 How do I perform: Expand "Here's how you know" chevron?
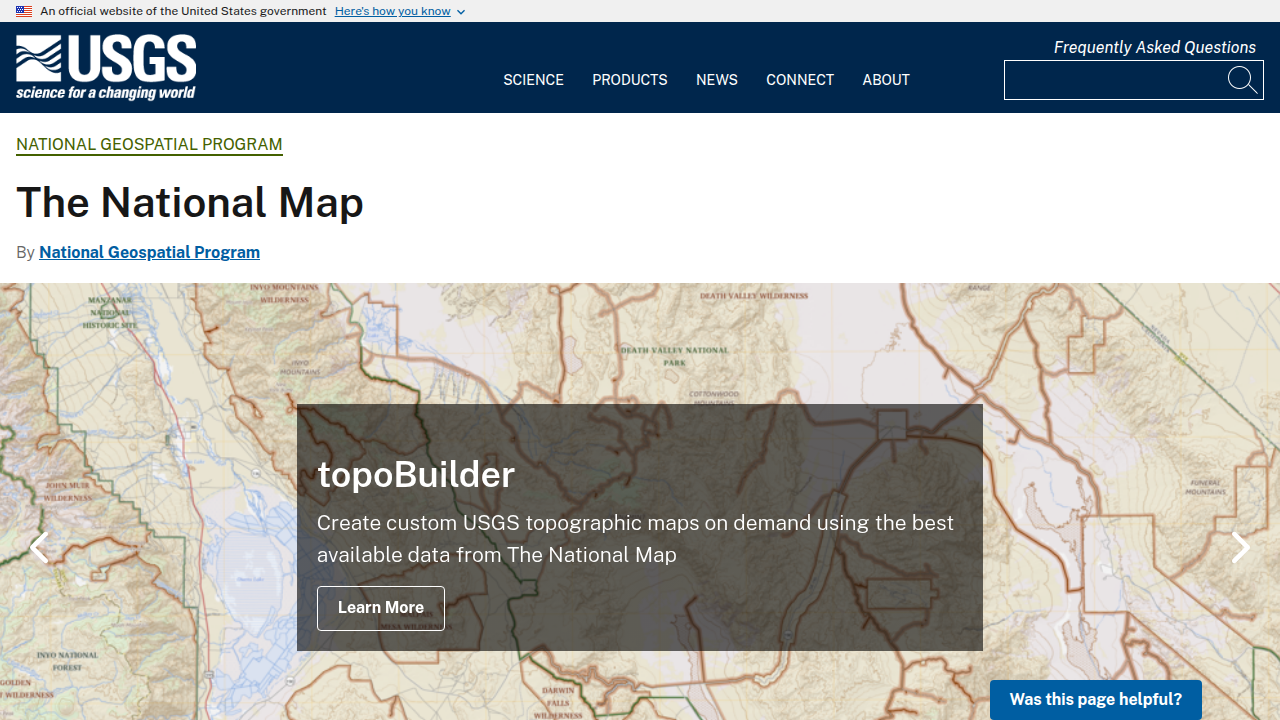click(461, 12)
